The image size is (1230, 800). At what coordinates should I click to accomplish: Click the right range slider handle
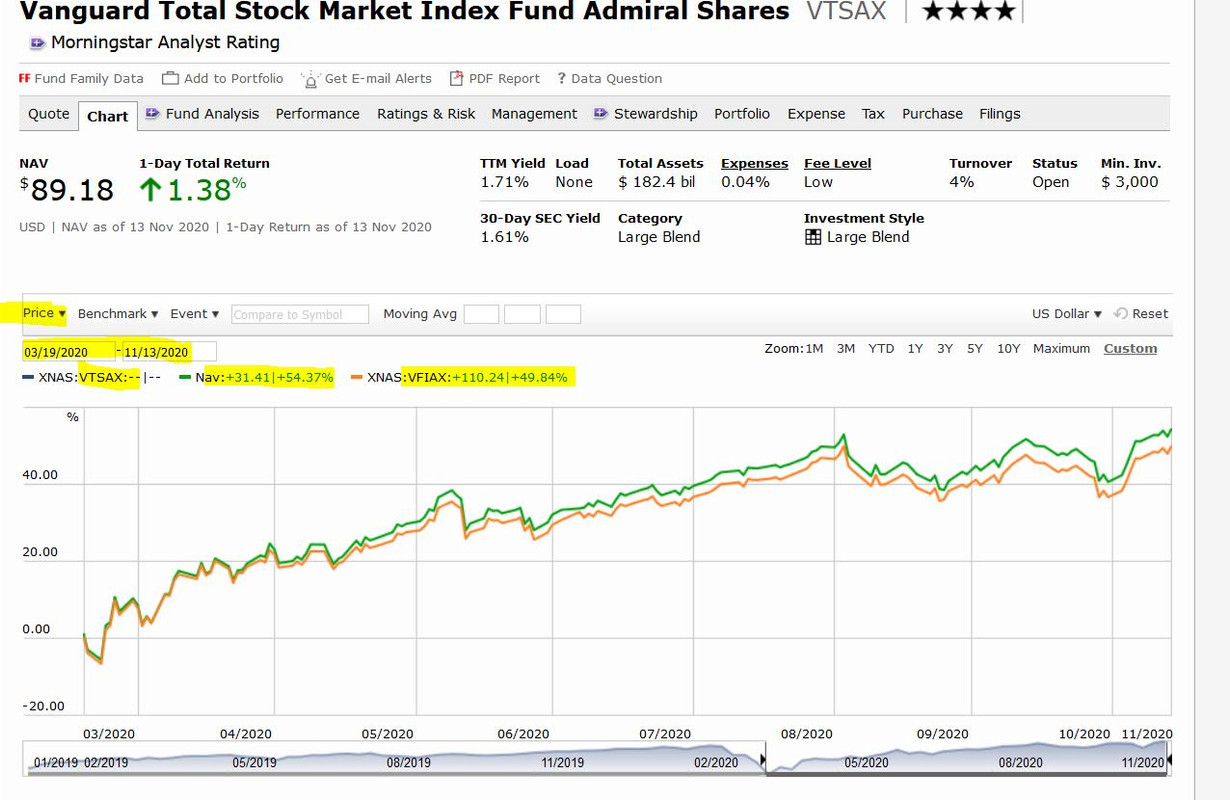(1170, 761)
